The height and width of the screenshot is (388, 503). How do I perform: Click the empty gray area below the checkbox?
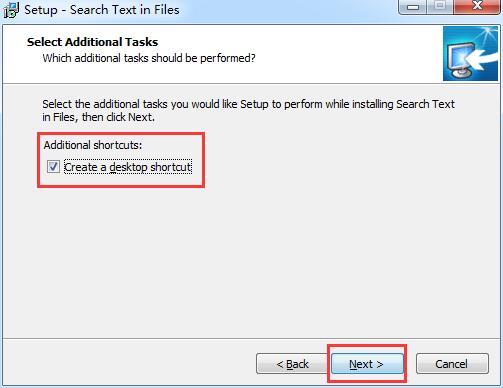pos(250,260)
